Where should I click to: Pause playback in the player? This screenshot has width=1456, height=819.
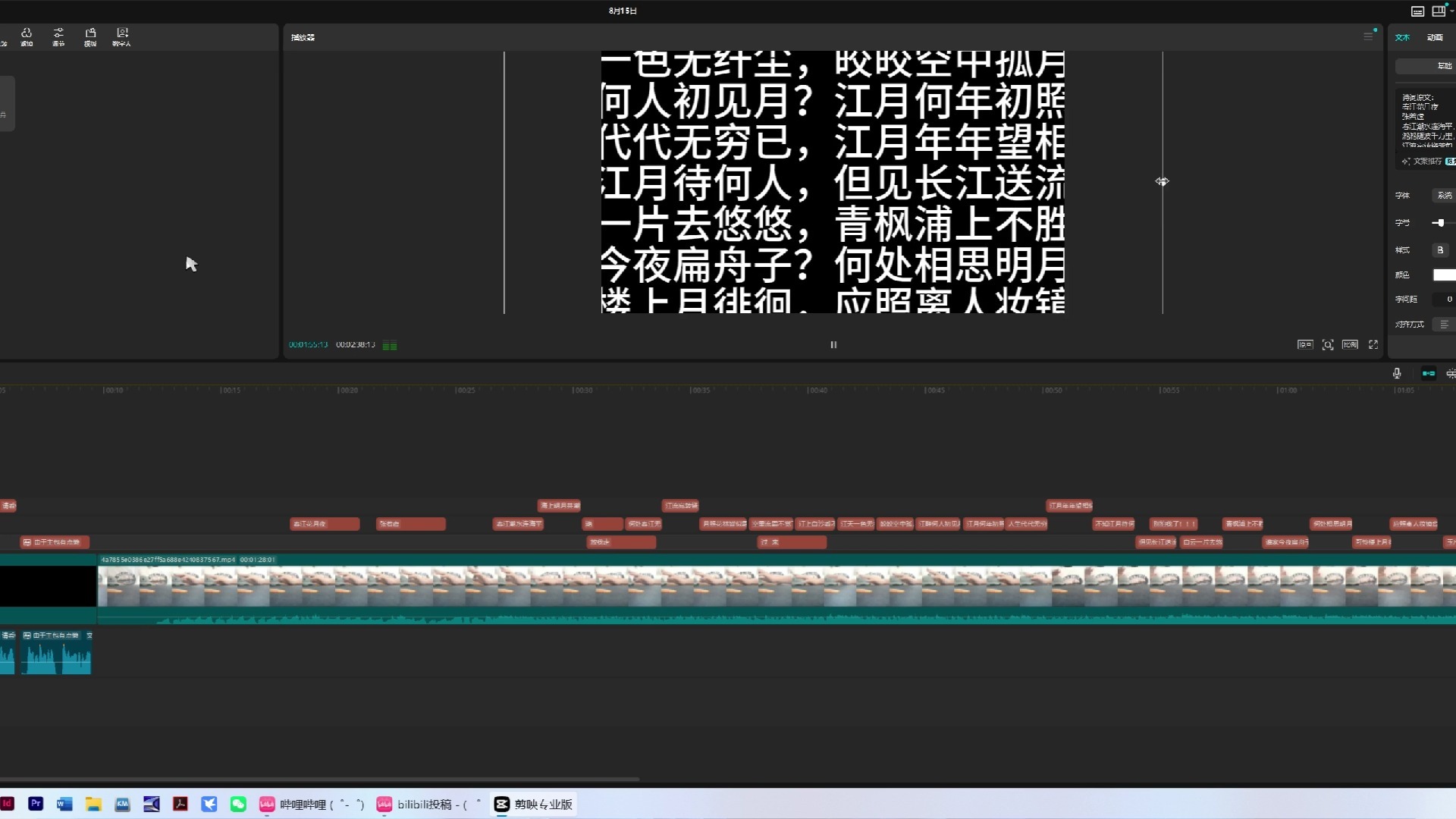(x=833, y=344)
